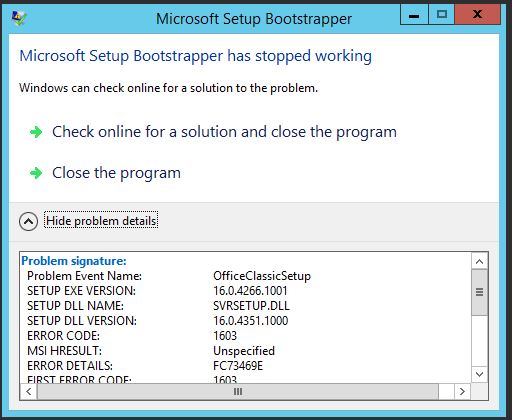Image resolution: width=512 pixels, height=420 pixels.
Task: Choose Check online for a solution and close
Action: tap(224, 132)
